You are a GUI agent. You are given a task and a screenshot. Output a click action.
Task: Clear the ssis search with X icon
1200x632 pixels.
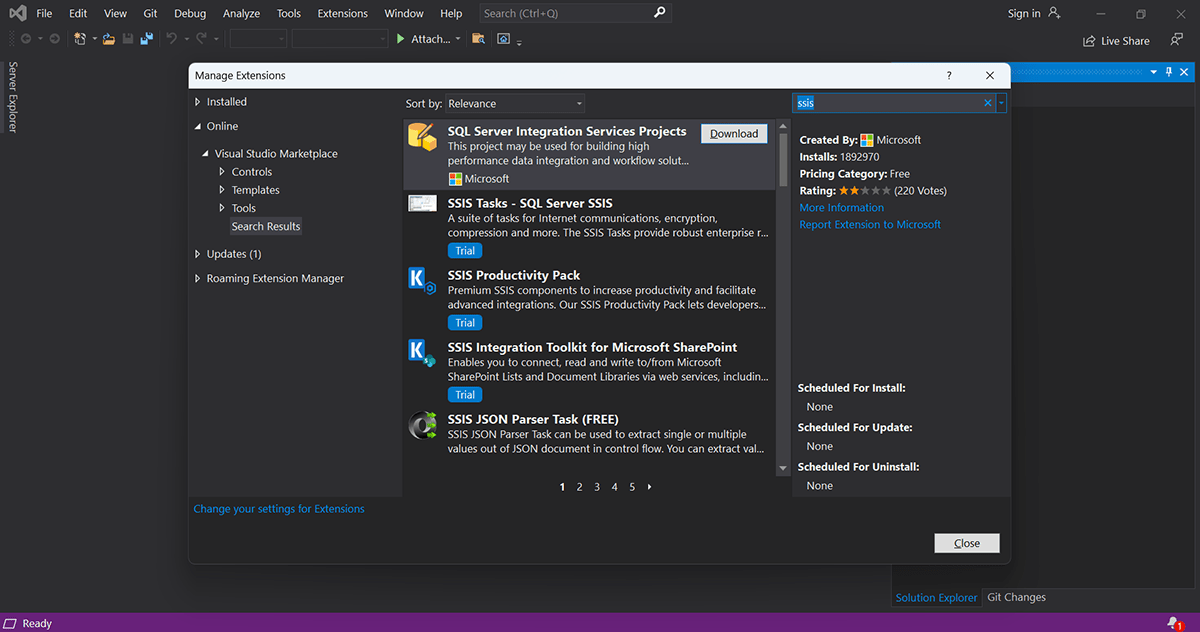[x=988, y=103]
